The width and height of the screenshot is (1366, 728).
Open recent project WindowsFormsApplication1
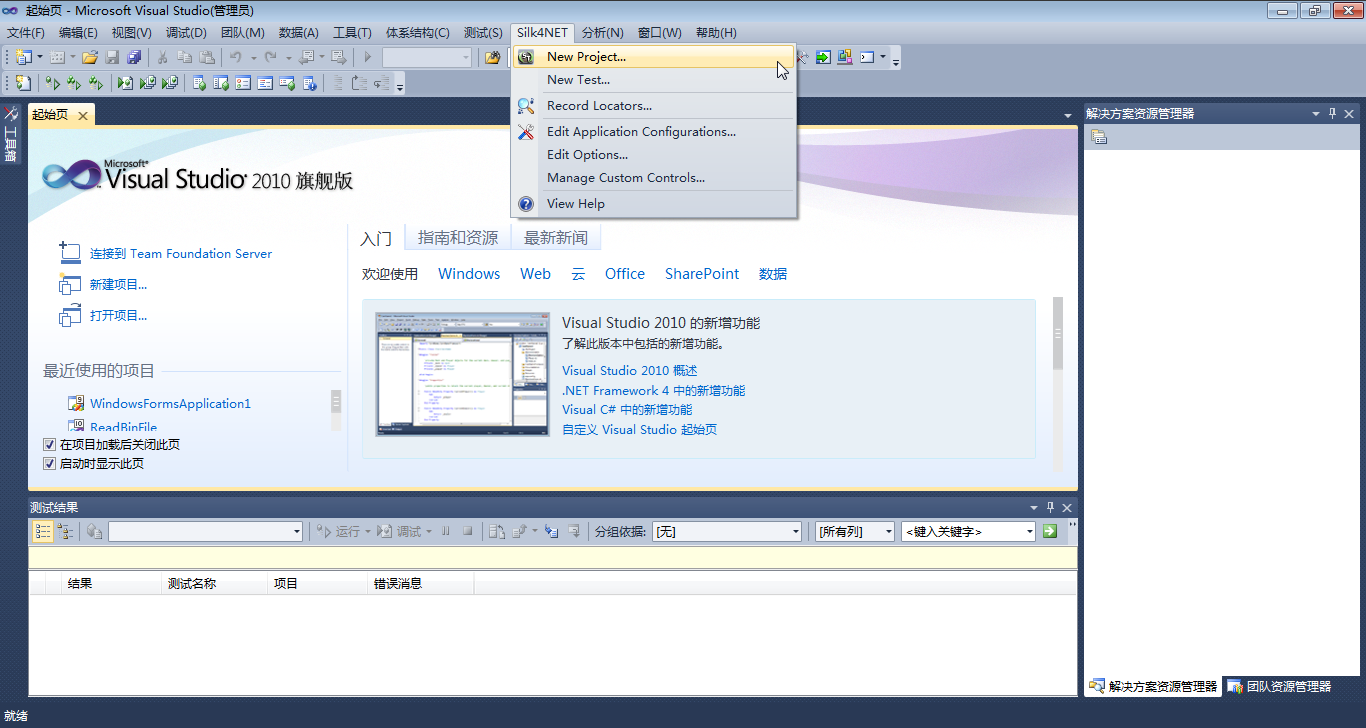point(170,404)
